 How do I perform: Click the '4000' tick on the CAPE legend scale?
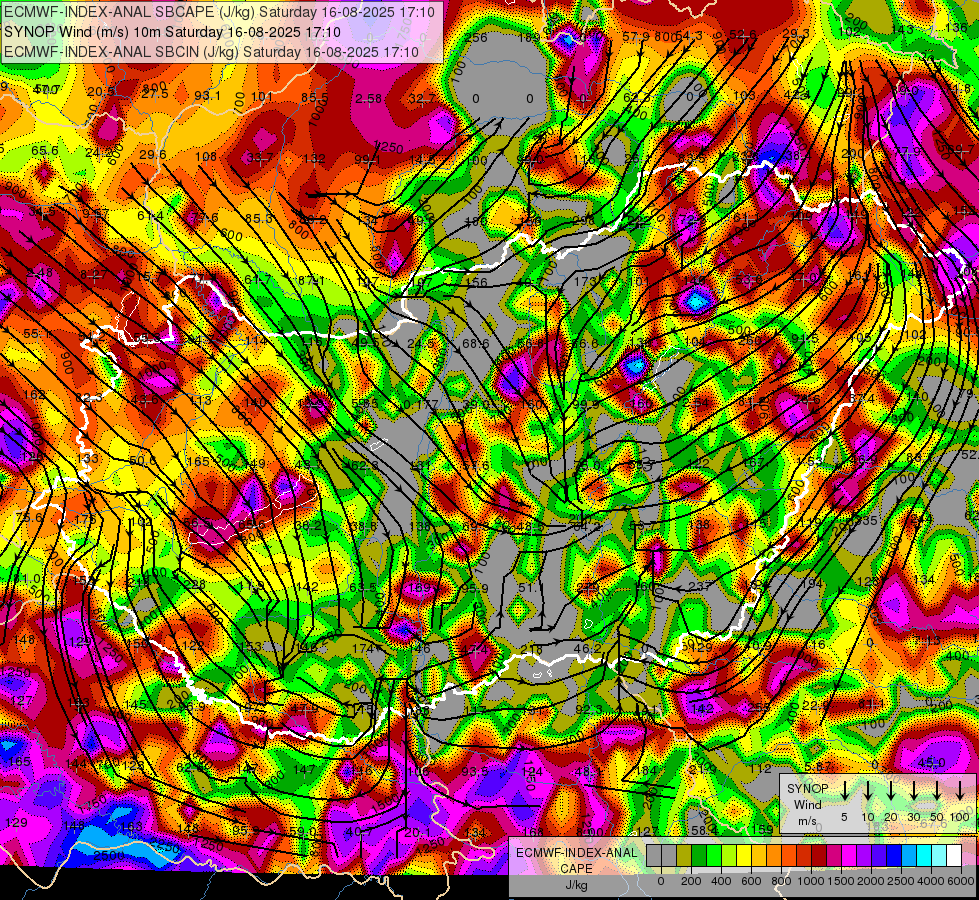click(x=931, y=881)
